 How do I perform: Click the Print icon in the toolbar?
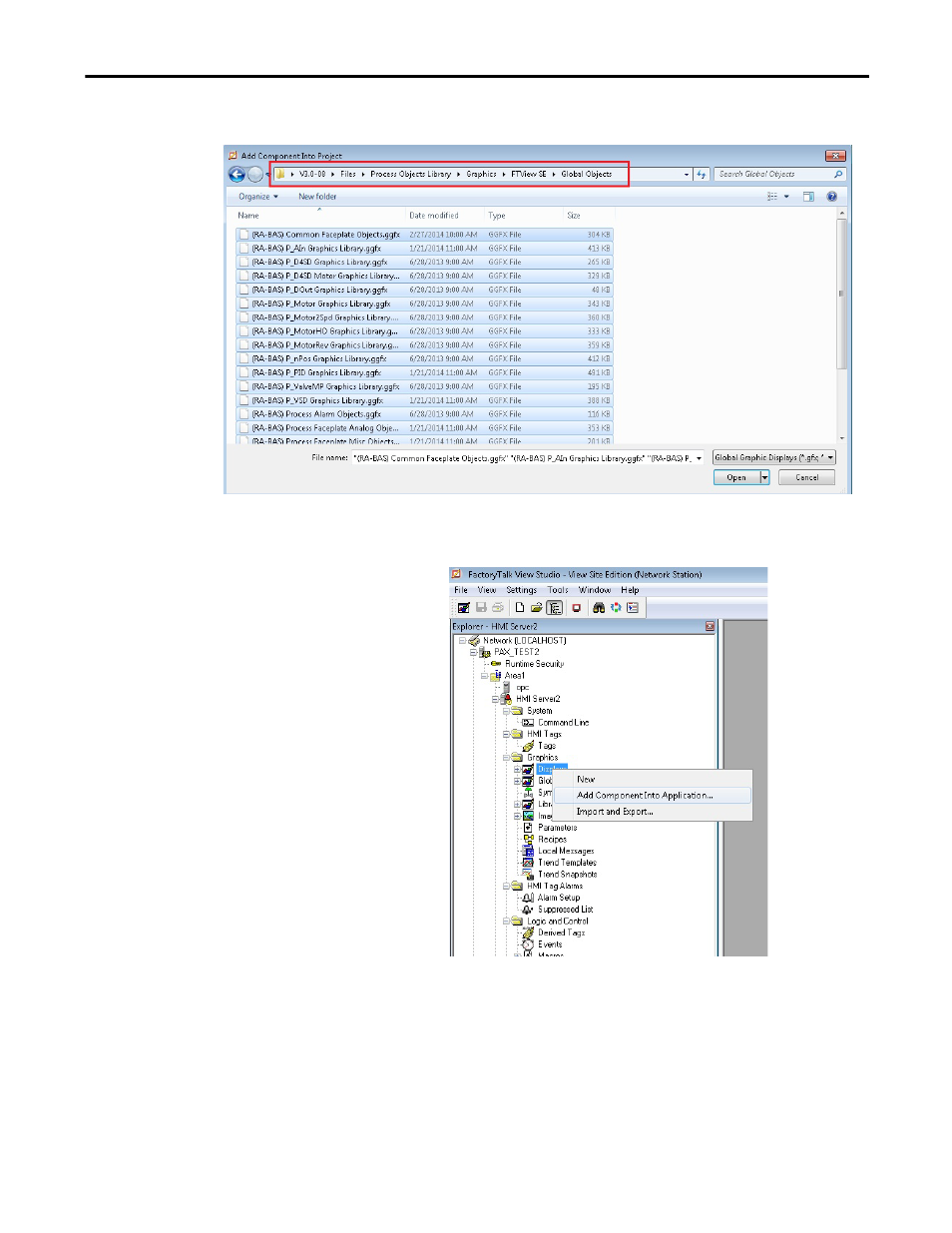pyautogui.click(x=497, y=608)
